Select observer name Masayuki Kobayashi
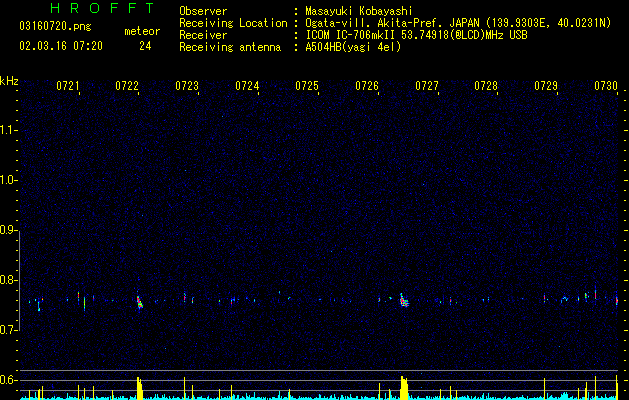 point(359,11)
